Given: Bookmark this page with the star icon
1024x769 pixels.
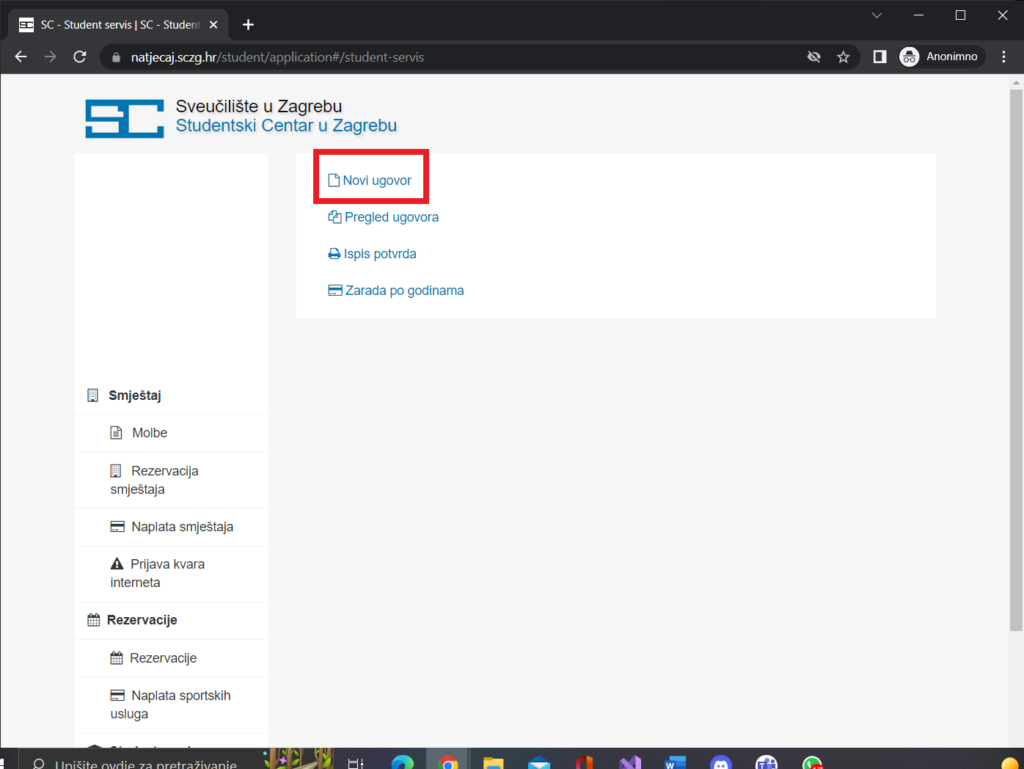Looking at the screenshot, I should point(843,57).
